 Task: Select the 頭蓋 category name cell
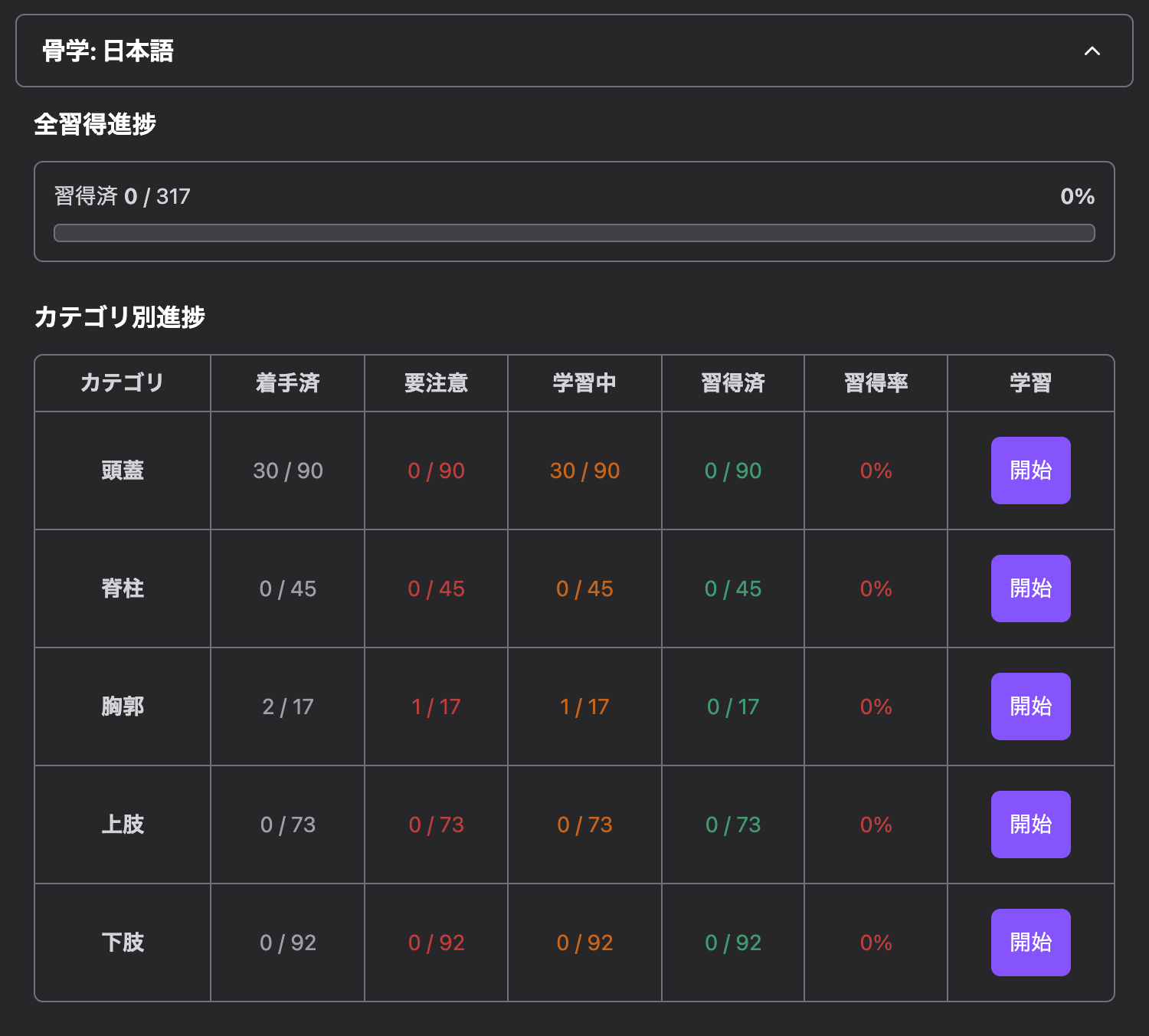click(123, 470)
